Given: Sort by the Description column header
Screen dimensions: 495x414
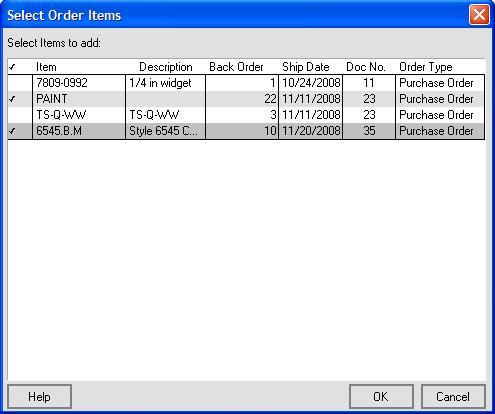Looking at the screenshot, I should (165, 67).
